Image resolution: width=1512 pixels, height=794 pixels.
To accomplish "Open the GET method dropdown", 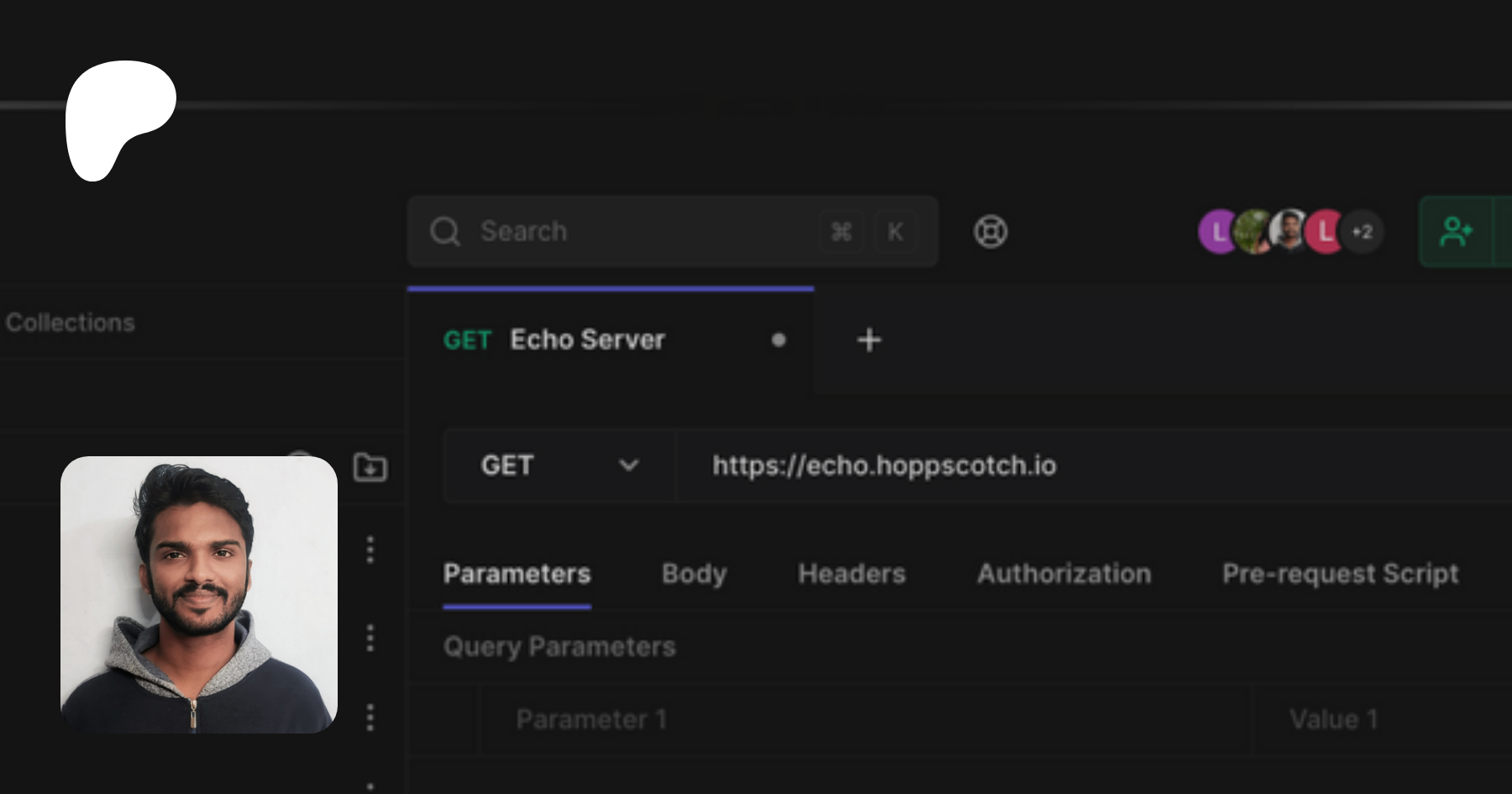I will [x=559, y=465].
